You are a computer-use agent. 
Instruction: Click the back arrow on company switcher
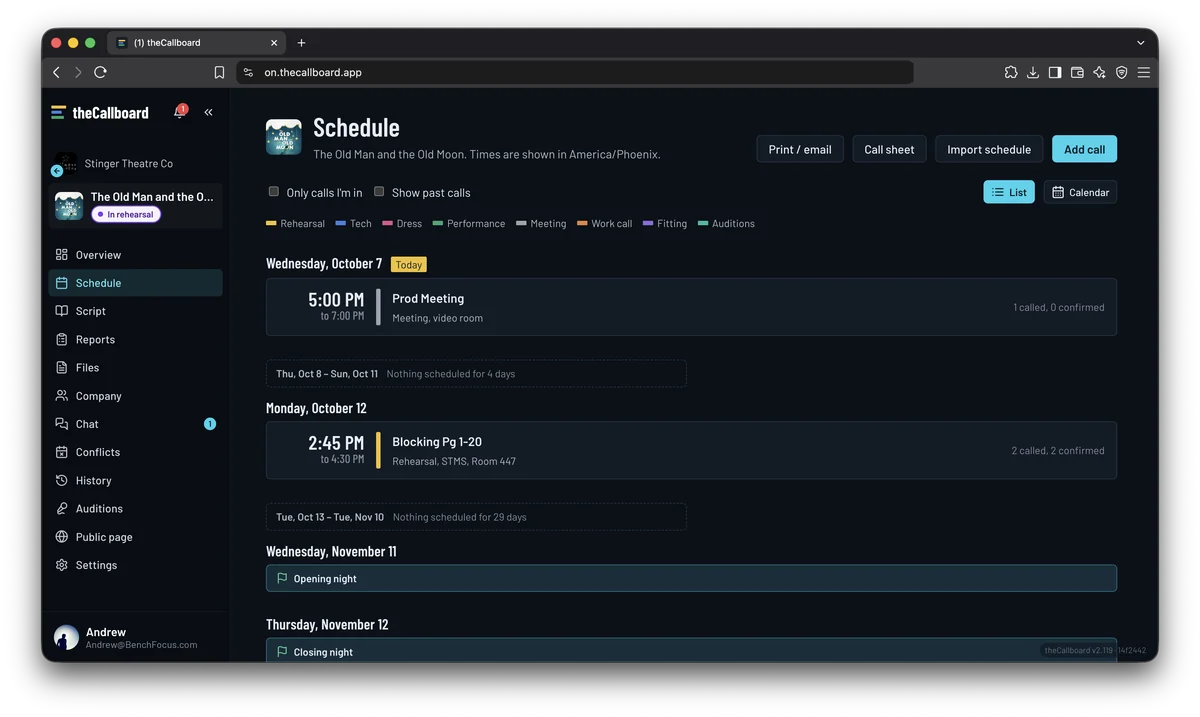coord(57,171)
